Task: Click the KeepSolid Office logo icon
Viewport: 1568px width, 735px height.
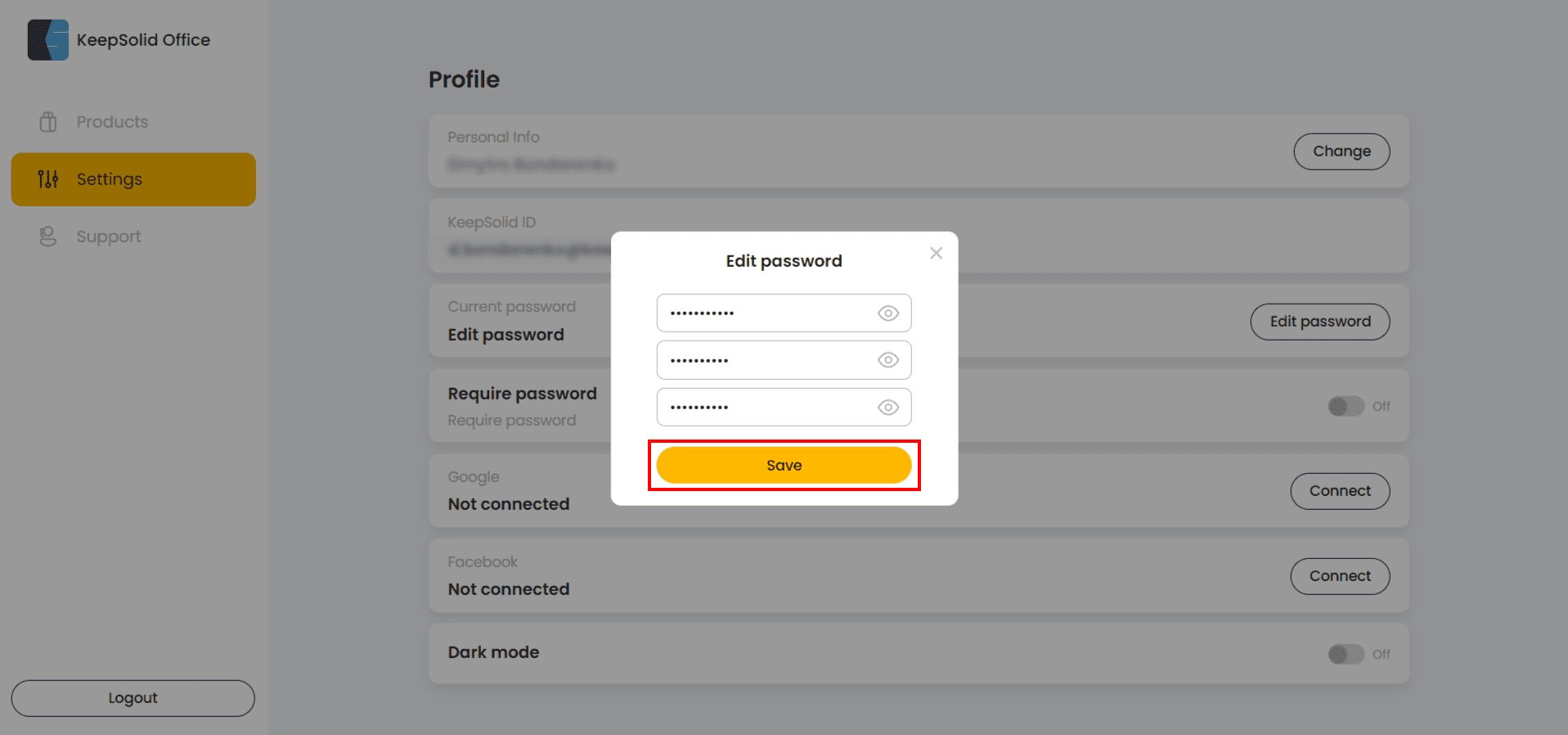Action: coord(48,40)
